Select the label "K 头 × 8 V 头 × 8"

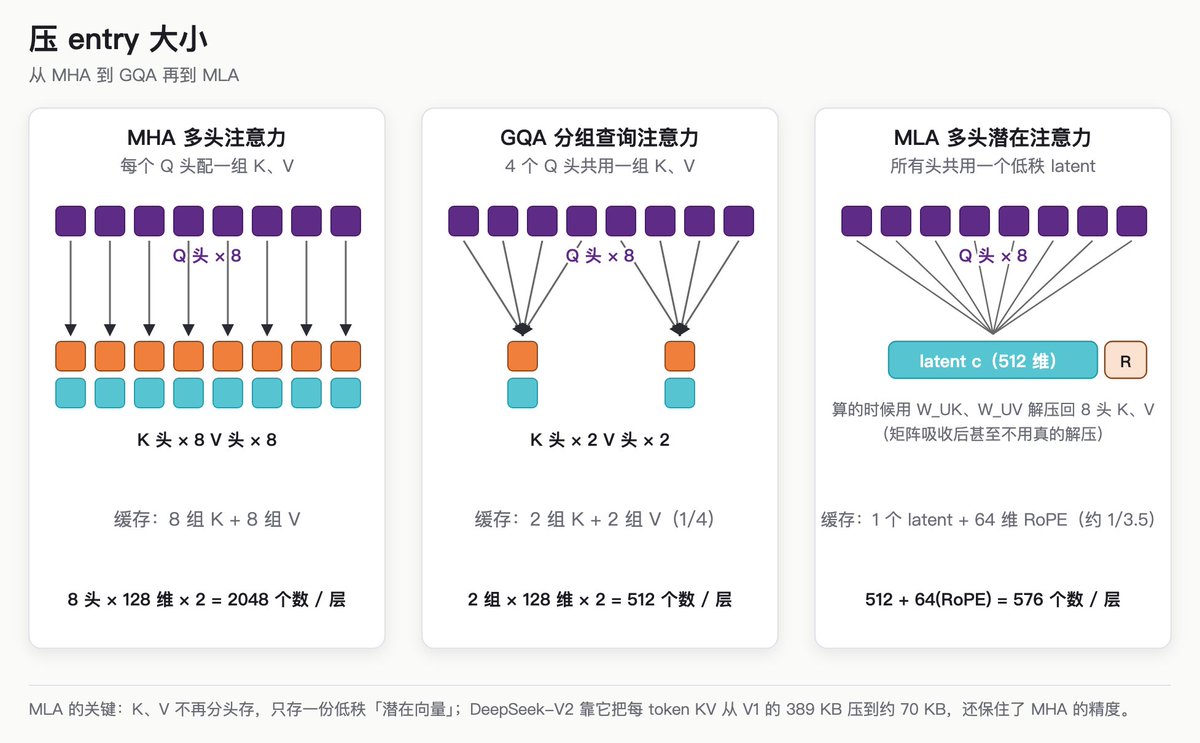207,440
